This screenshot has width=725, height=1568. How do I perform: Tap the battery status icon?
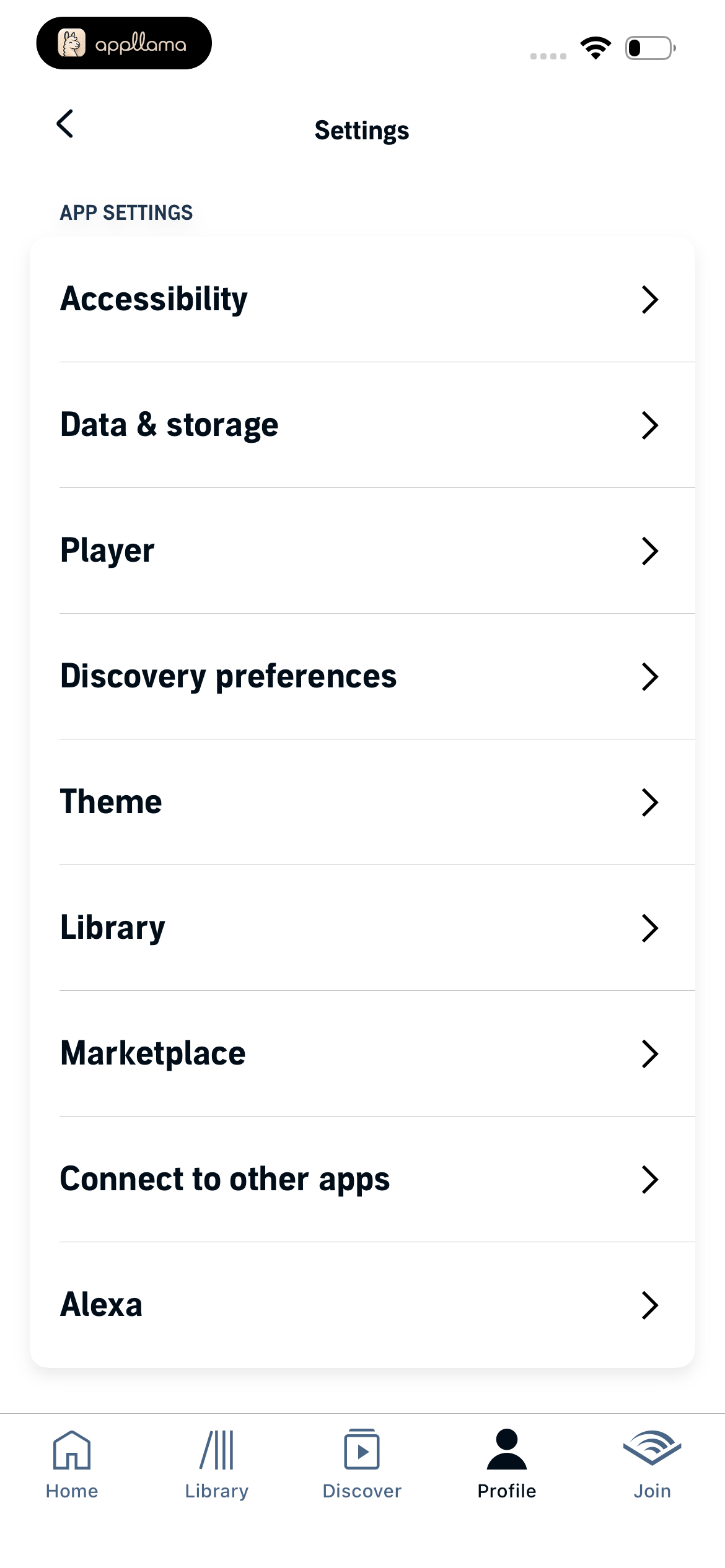pos(650,48)
